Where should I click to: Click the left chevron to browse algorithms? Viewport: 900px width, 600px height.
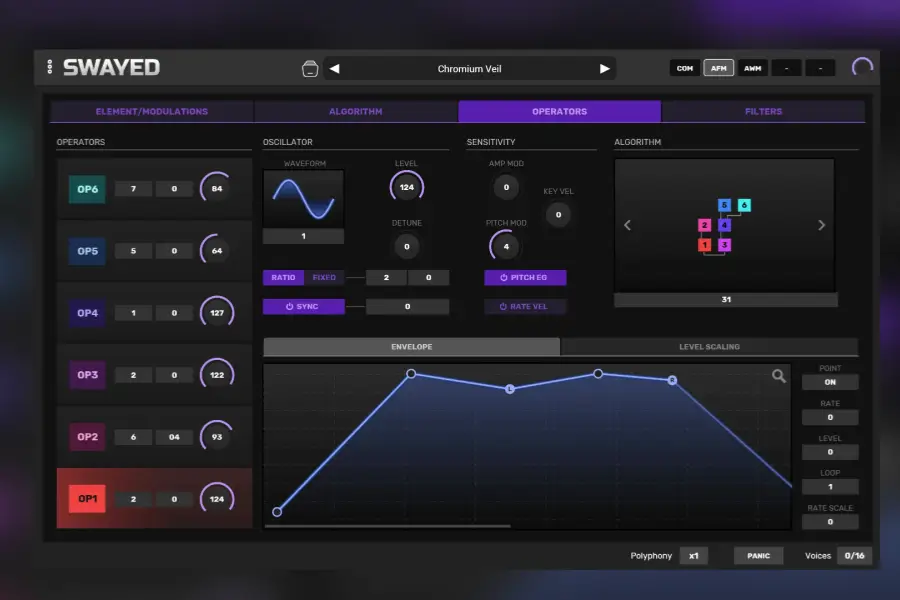point(627,225)
